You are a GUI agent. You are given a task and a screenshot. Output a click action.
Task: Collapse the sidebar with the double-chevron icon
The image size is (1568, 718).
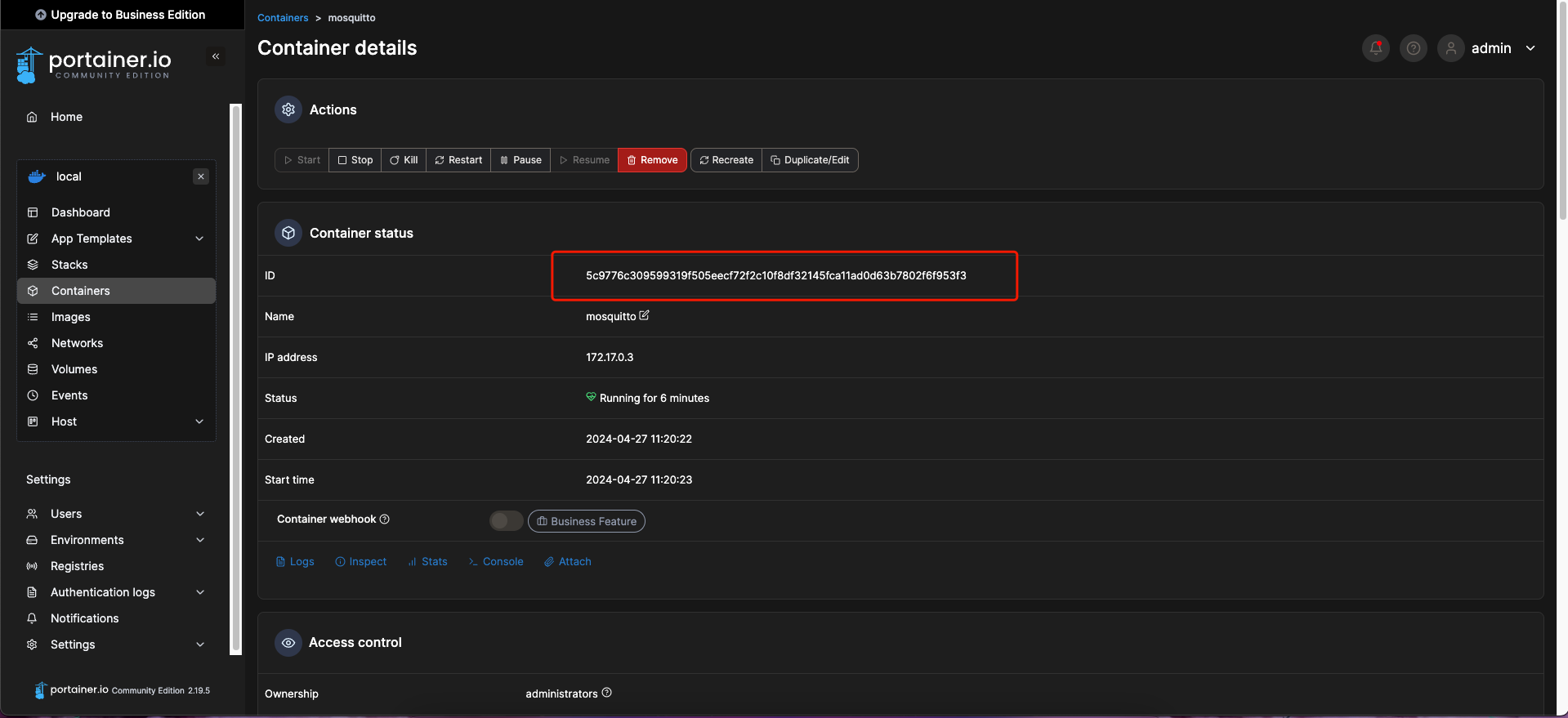click(216, 56)
